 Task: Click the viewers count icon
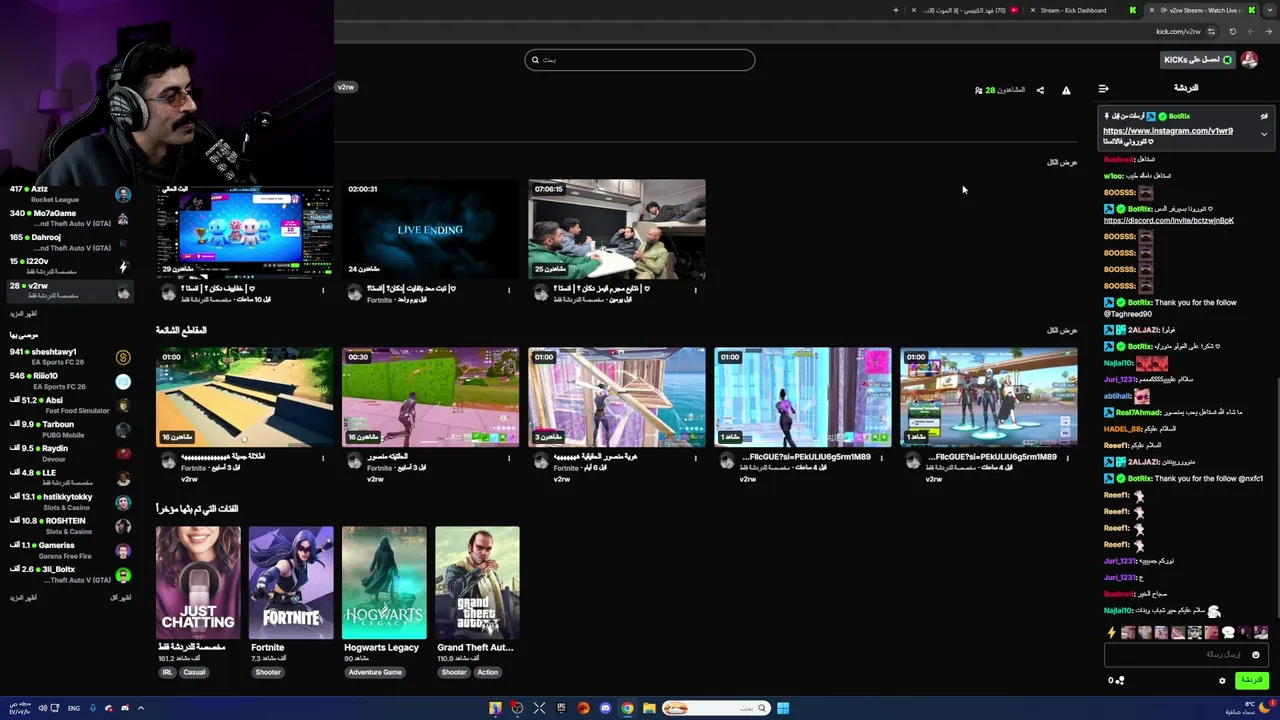979,90
